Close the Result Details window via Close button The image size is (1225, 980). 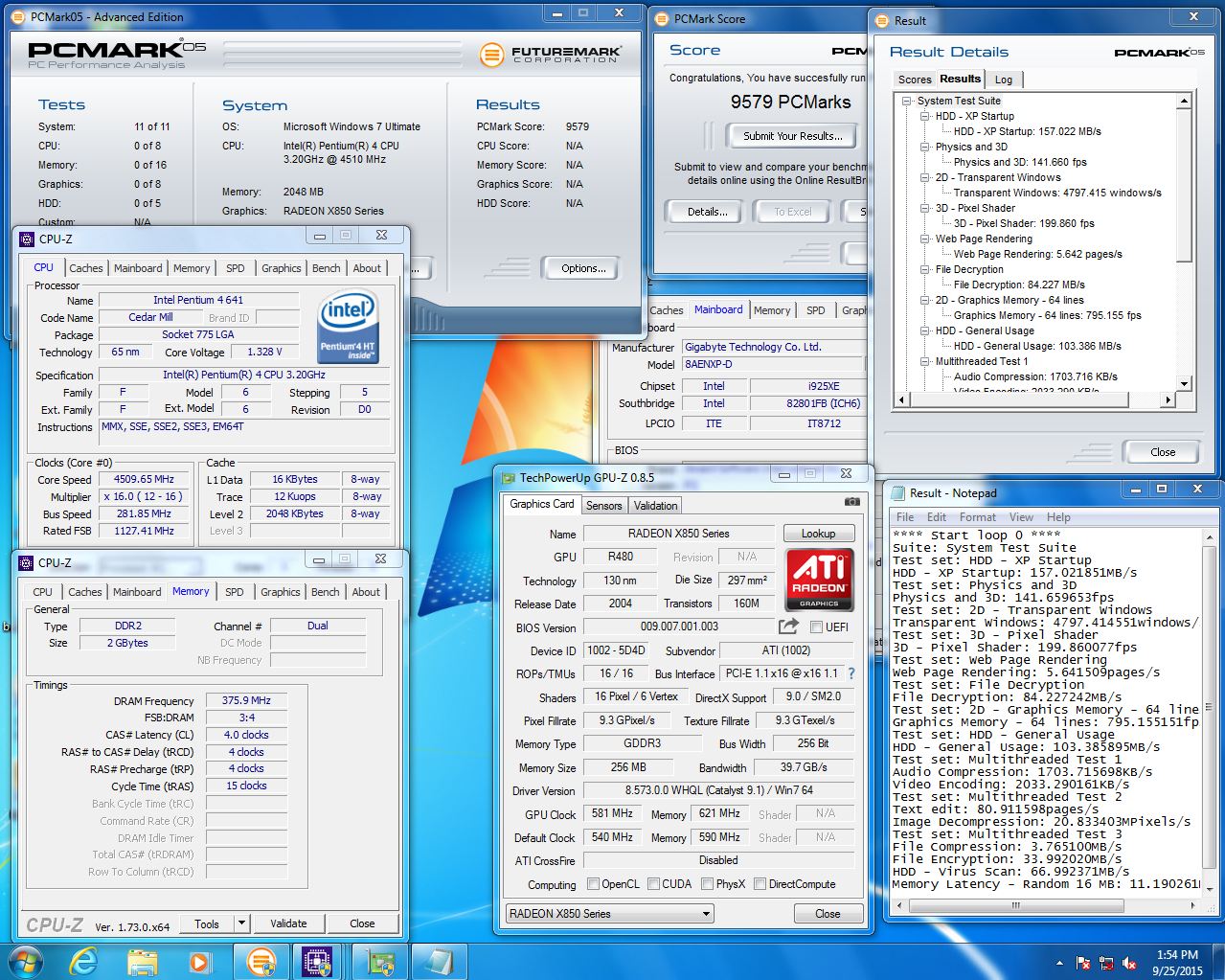pos(1163,452)
